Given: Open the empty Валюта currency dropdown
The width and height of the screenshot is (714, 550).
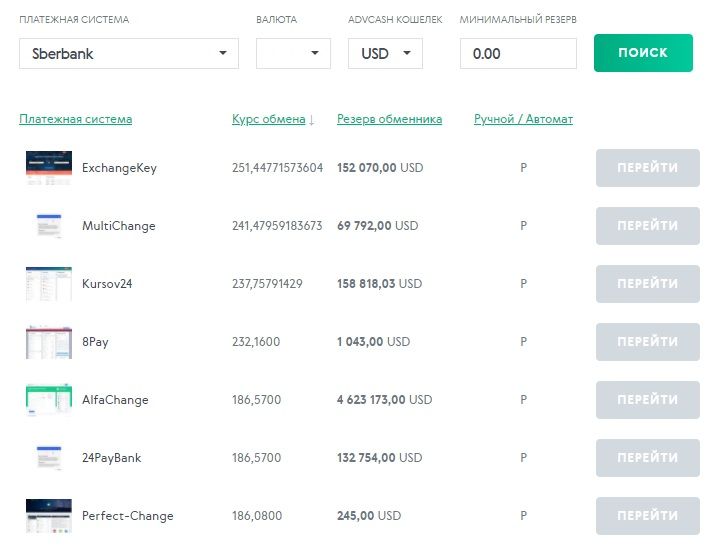Looking at the screenshot, I should tap(293, 54).
